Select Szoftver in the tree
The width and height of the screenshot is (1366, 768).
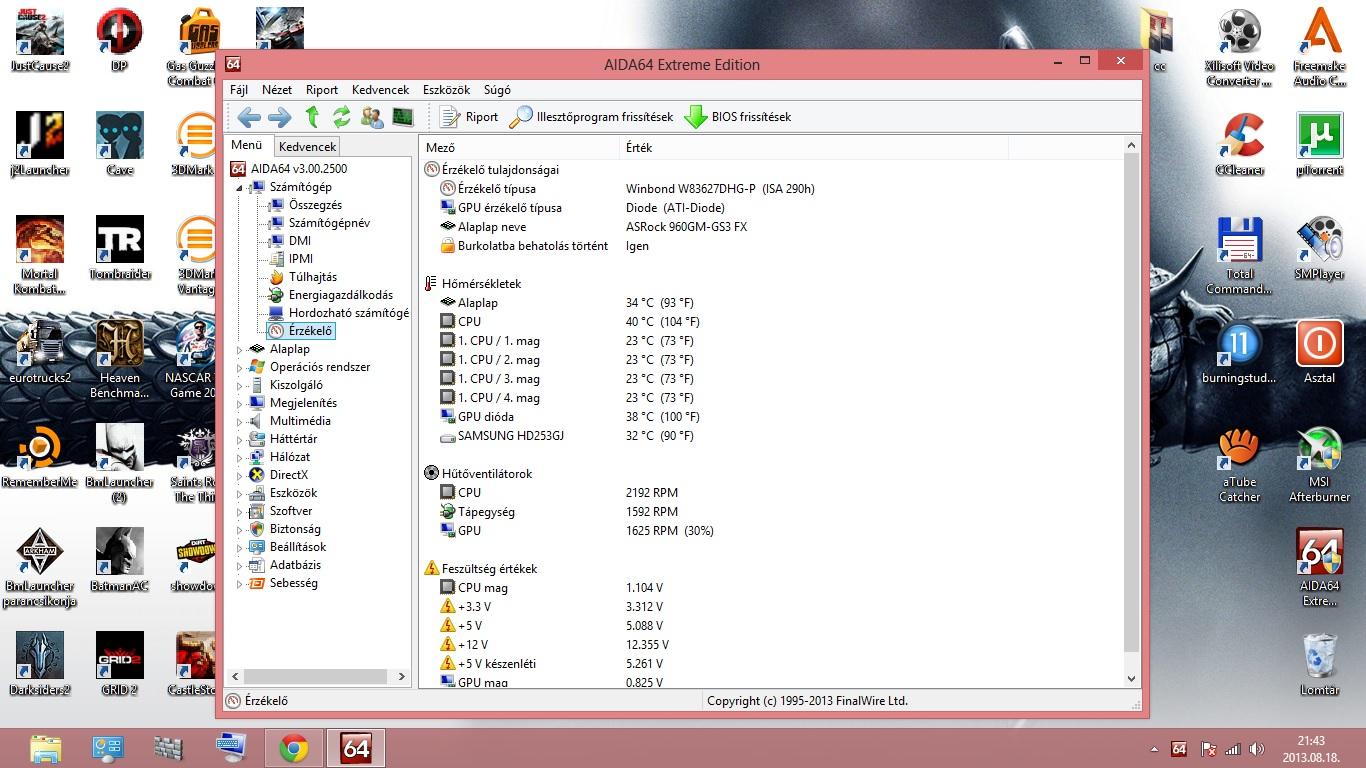point(291,511)
